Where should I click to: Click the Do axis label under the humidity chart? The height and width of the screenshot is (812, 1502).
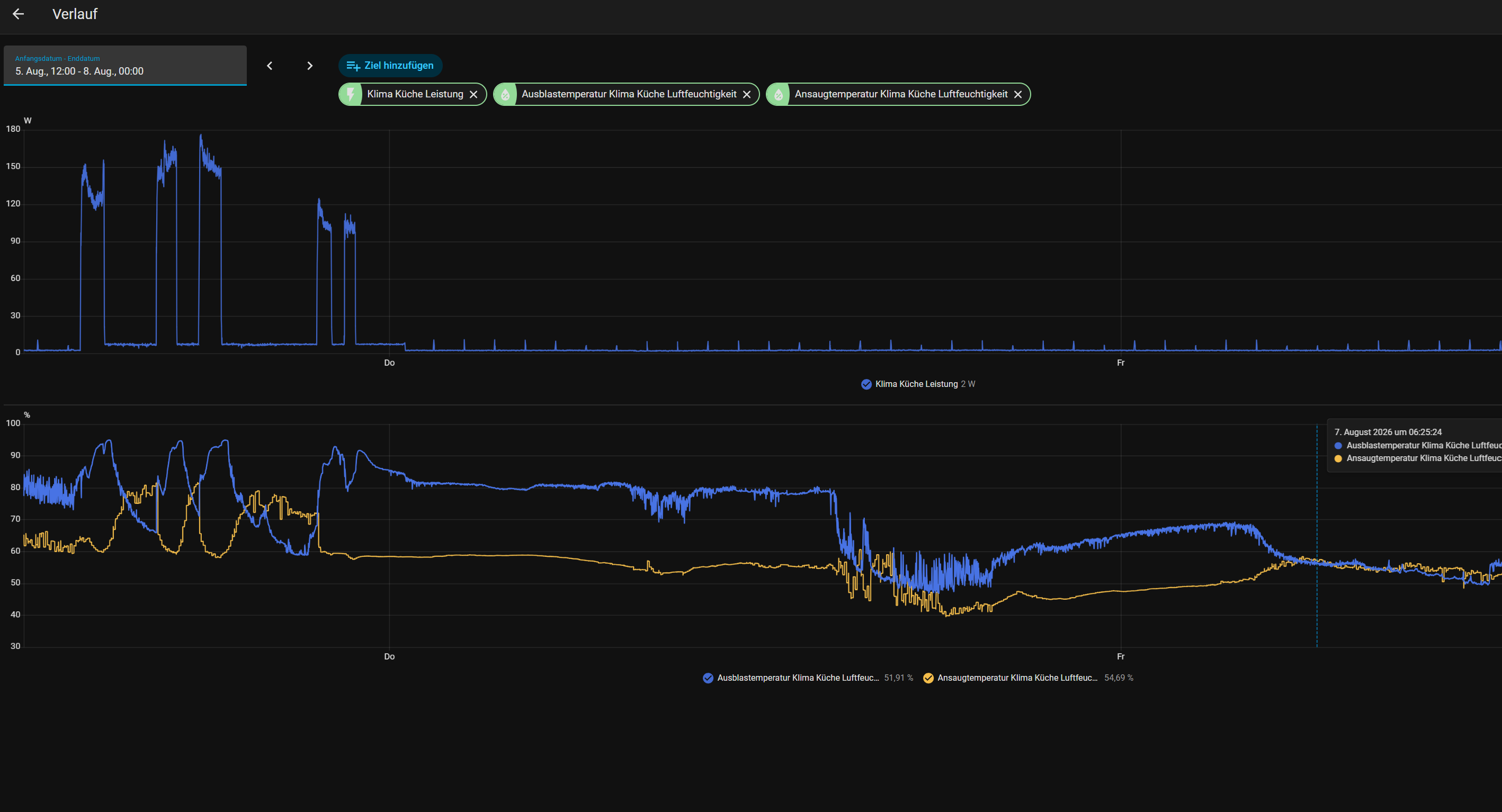[389, 656]
